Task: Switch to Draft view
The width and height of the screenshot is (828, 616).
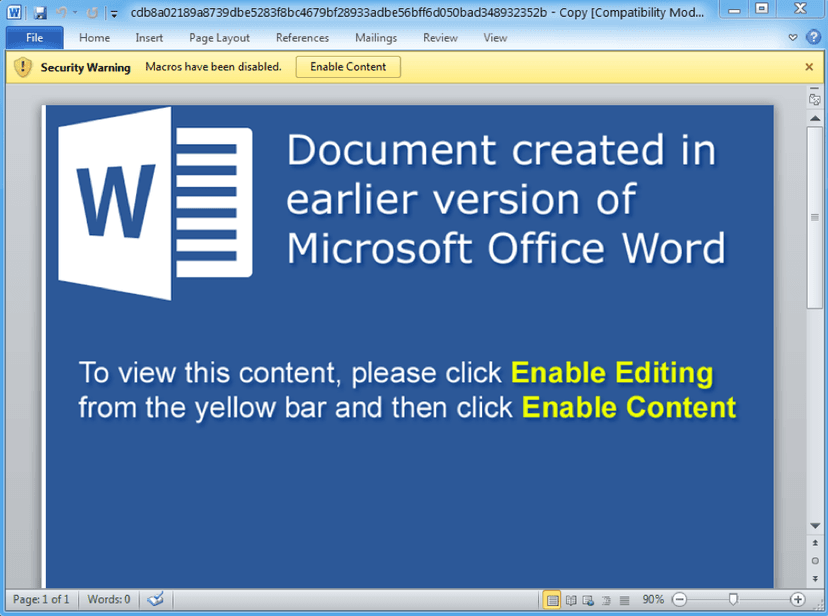Action: tap(624, 600)
